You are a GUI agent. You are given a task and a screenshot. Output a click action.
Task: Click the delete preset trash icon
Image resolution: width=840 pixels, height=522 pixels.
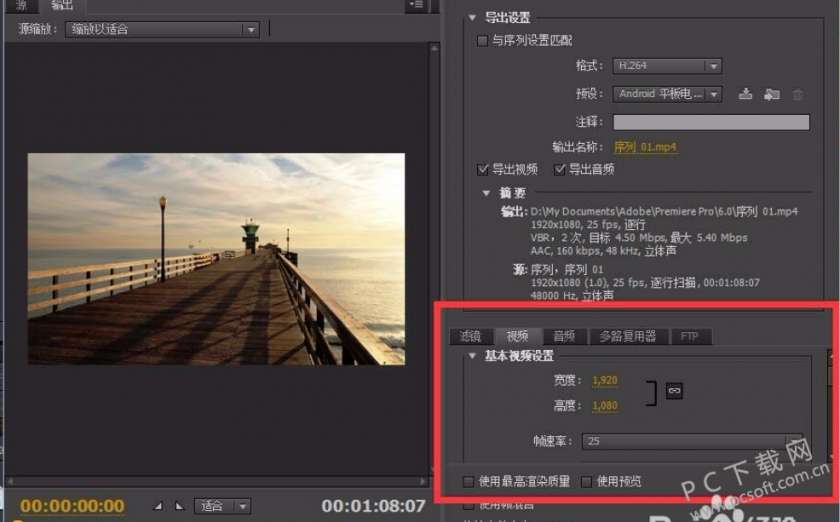coord(797,94)
